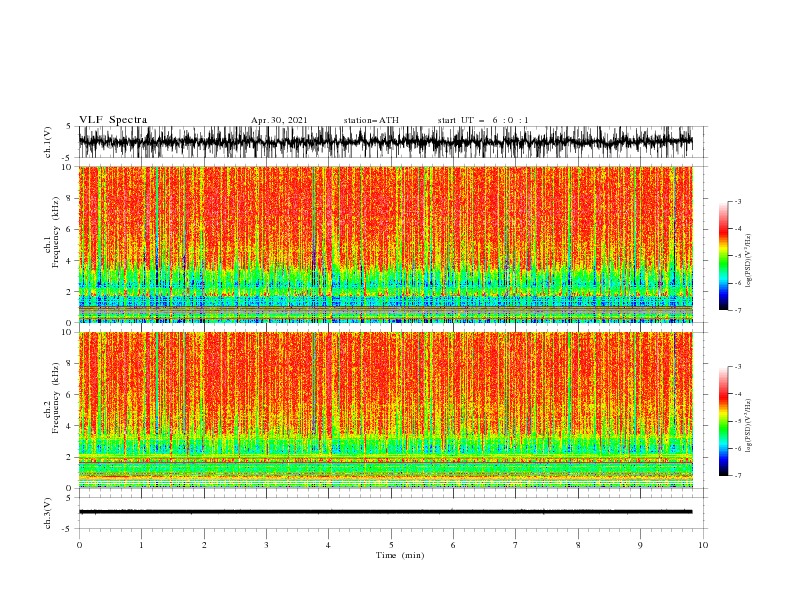Click the 'station=ATH' header label

[x=371, y=120]
